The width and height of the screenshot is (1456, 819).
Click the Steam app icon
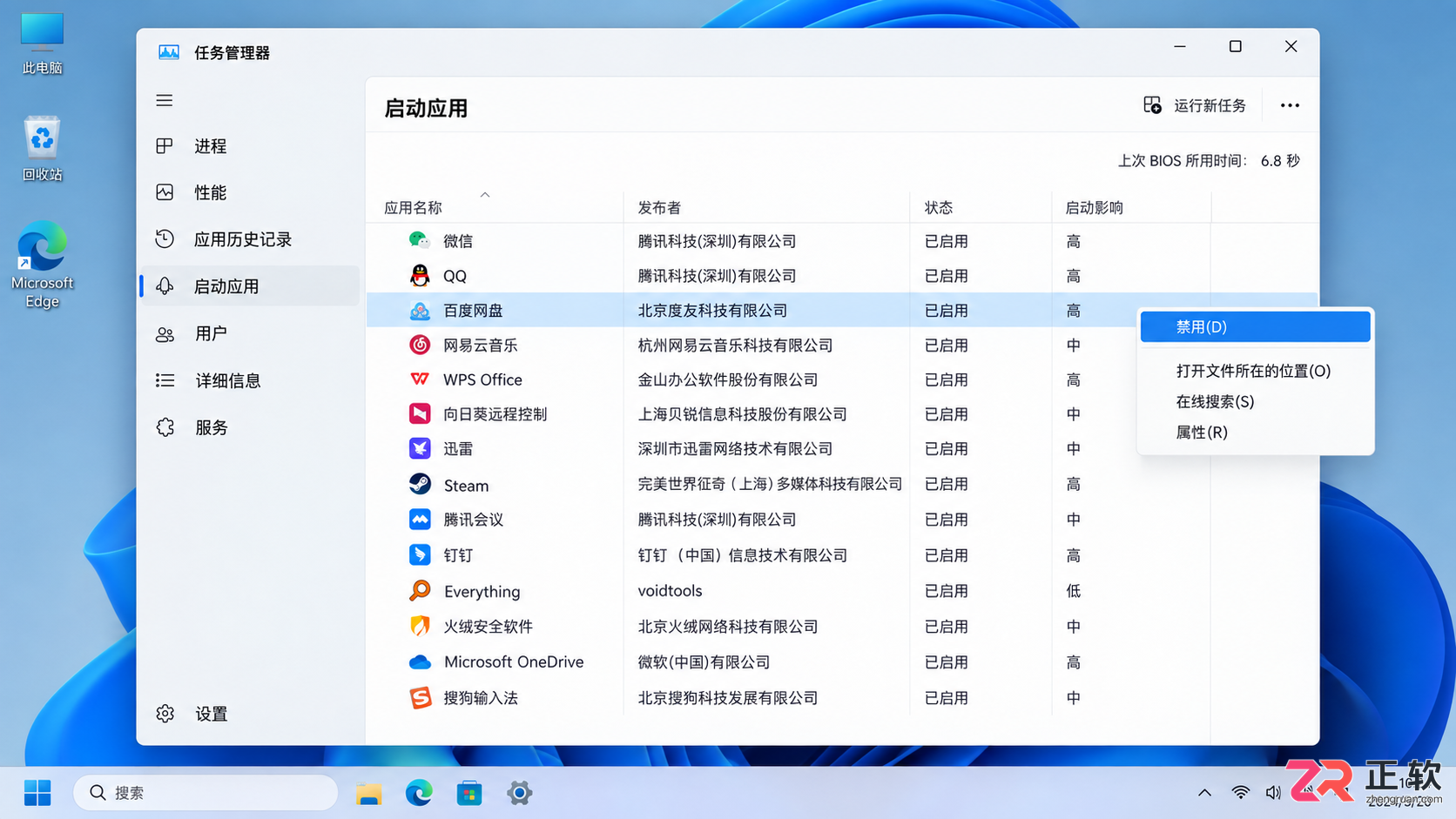[420, 484]
